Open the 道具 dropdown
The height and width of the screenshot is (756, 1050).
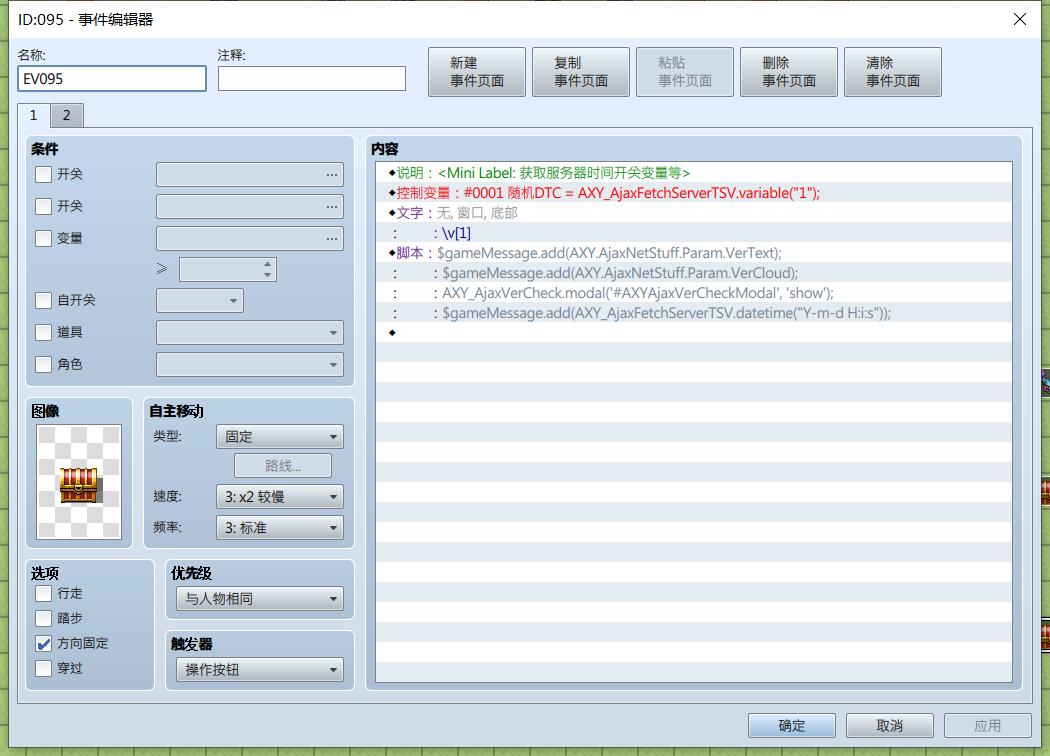(x=250, y=333)
